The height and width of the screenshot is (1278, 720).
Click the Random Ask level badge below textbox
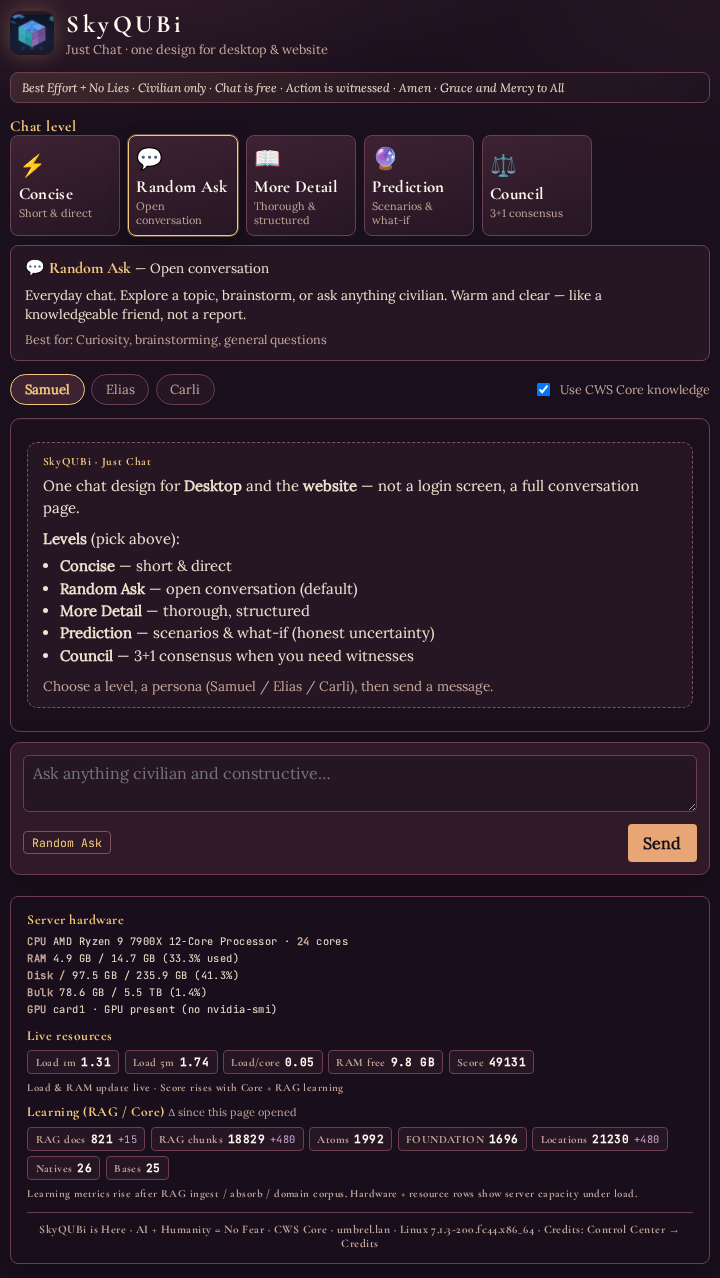click(67, 843)
